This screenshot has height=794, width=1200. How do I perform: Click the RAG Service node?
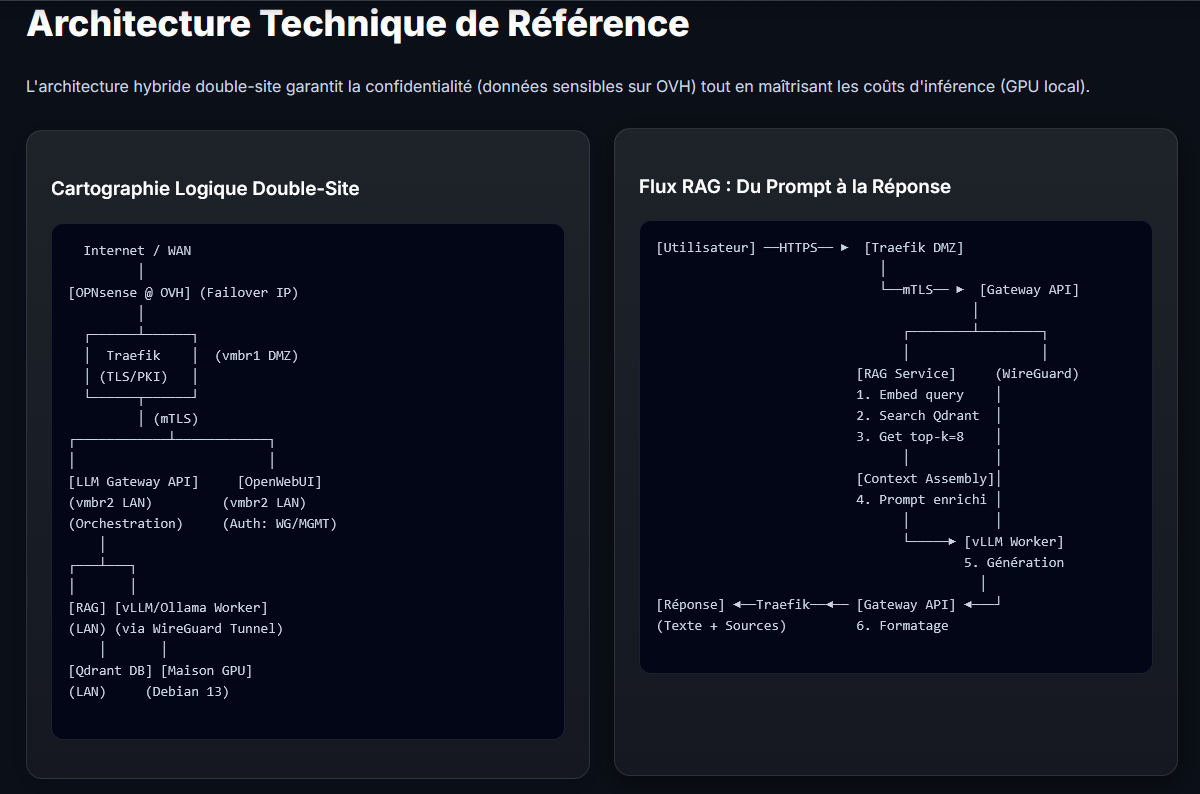click(x=905, y=374)
